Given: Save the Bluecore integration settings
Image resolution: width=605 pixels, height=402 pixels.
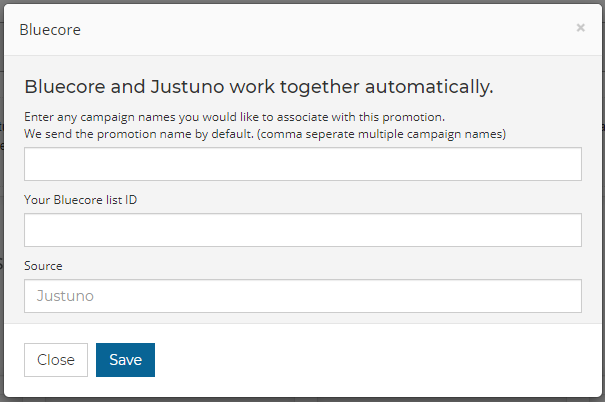Looking at the screenshot, I should (125, 360).
